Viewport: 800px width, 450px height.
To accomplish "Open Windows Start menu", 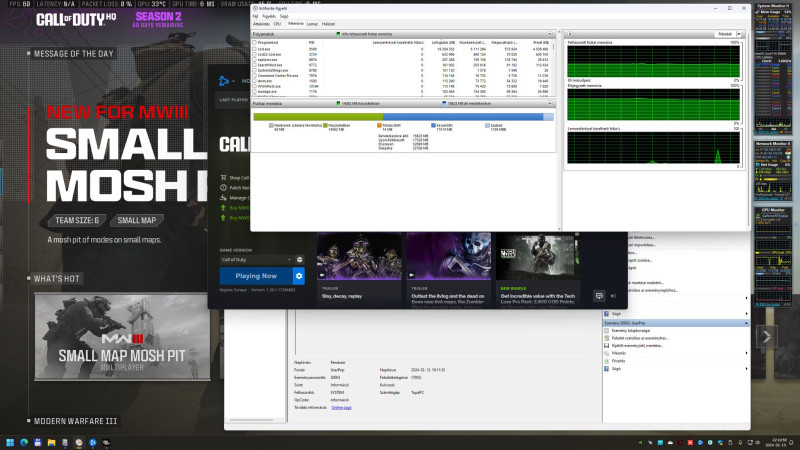I will (x=10, y=443).
